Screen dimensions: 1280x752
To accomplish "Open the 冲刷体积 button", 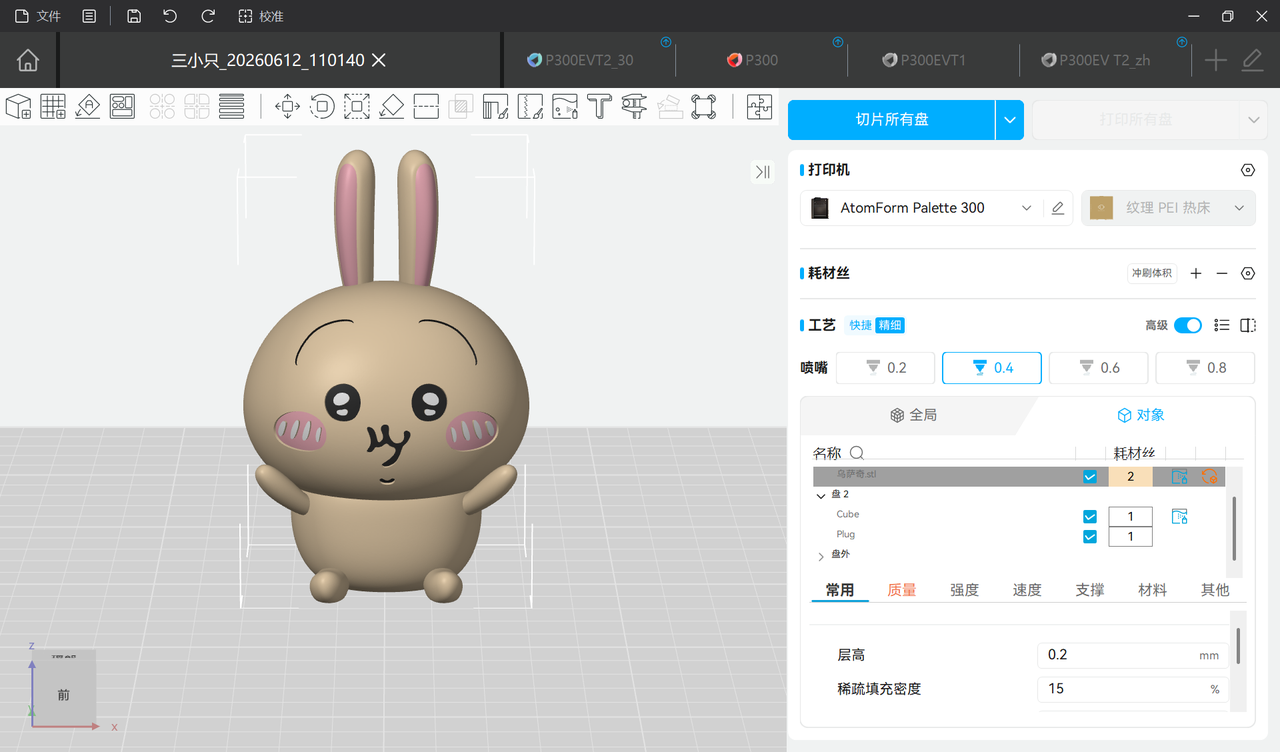I will [1153, 273].
